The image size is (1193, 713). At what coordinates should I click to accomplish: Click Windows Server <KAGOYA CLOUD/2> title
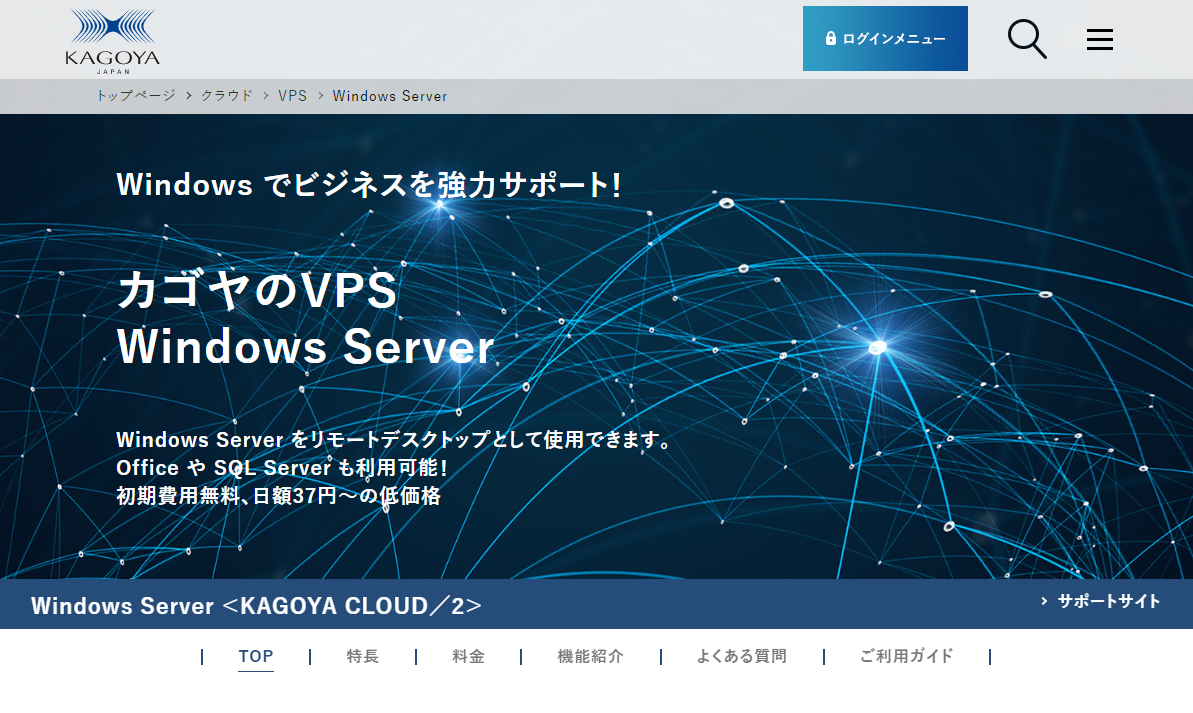[256, 606]
